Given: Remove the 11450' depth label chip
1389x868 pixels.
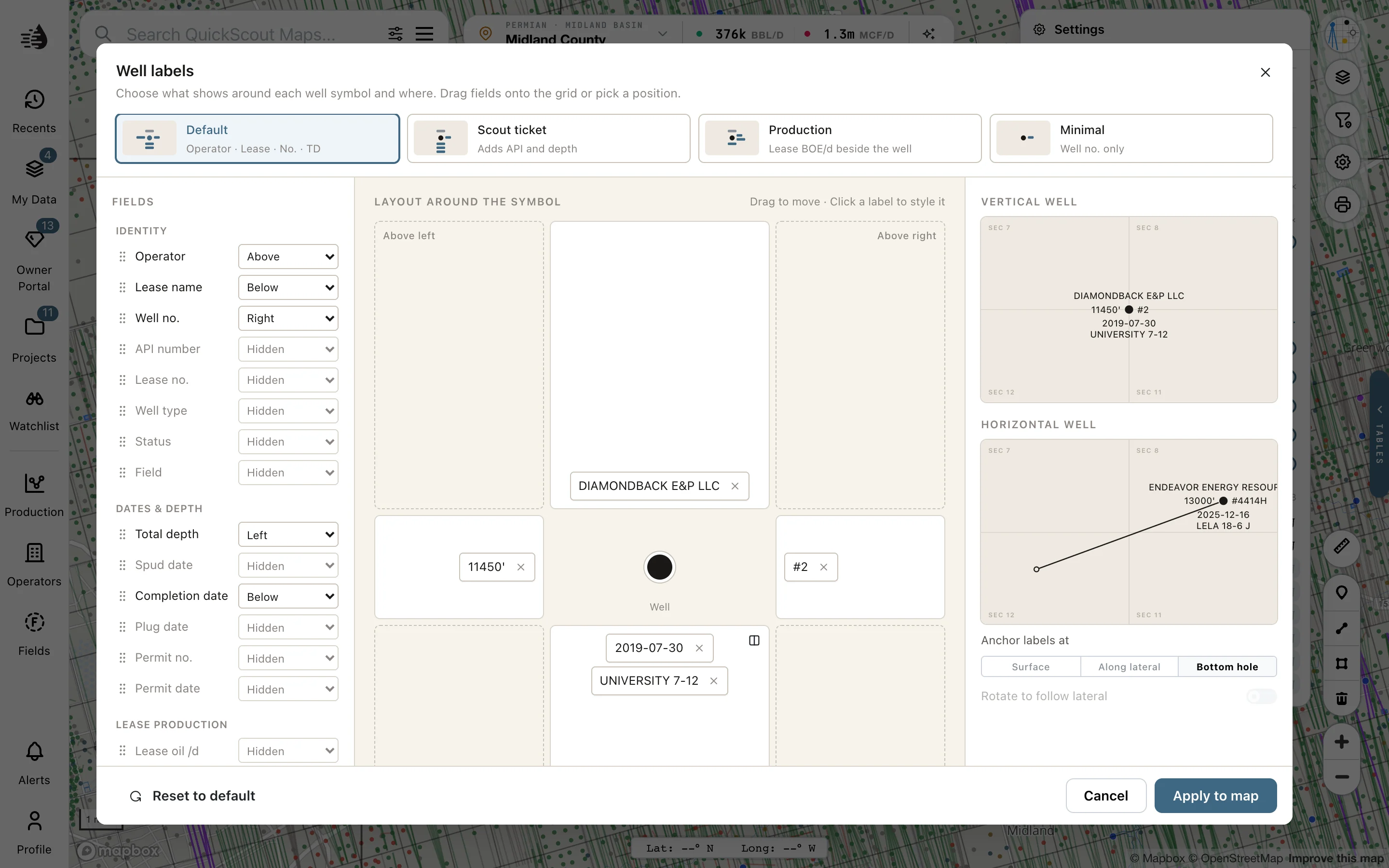Looking at the screenshot, I should pyautogui.click(x=520, y=567).
